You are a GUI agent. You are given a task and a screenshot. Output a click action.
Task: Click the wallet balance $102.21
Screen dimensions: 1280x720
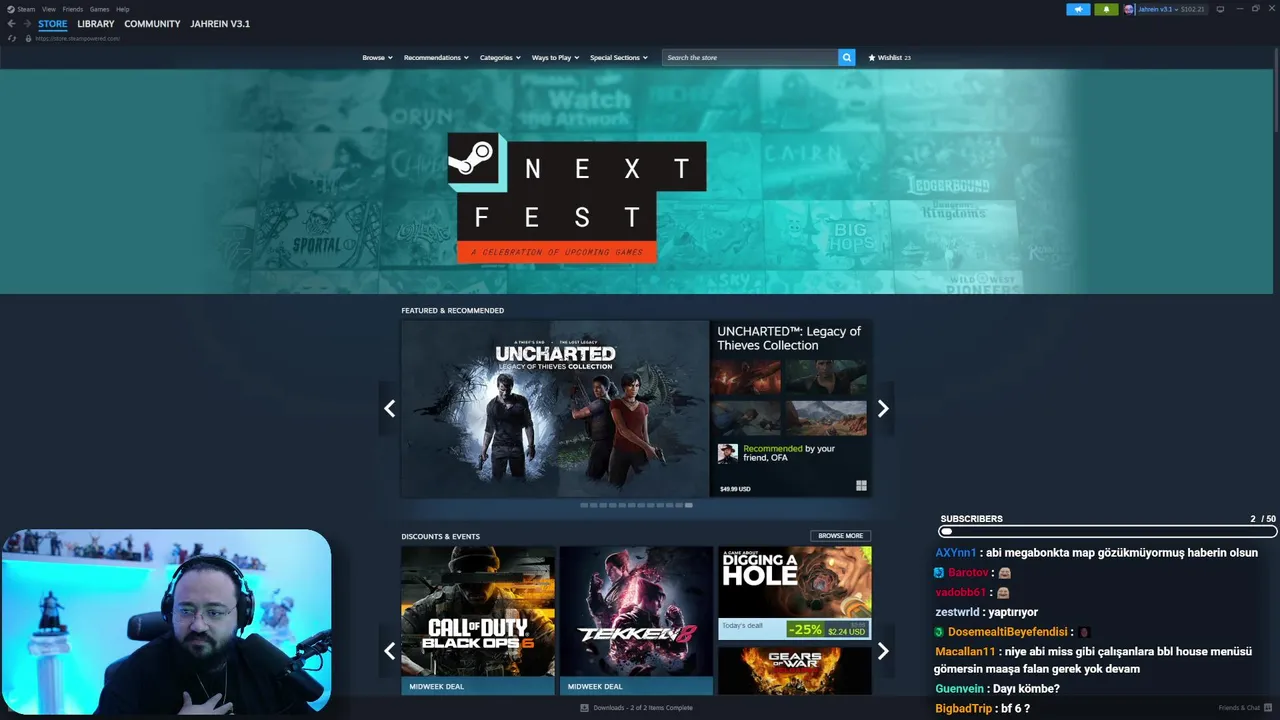point(1193,9)
